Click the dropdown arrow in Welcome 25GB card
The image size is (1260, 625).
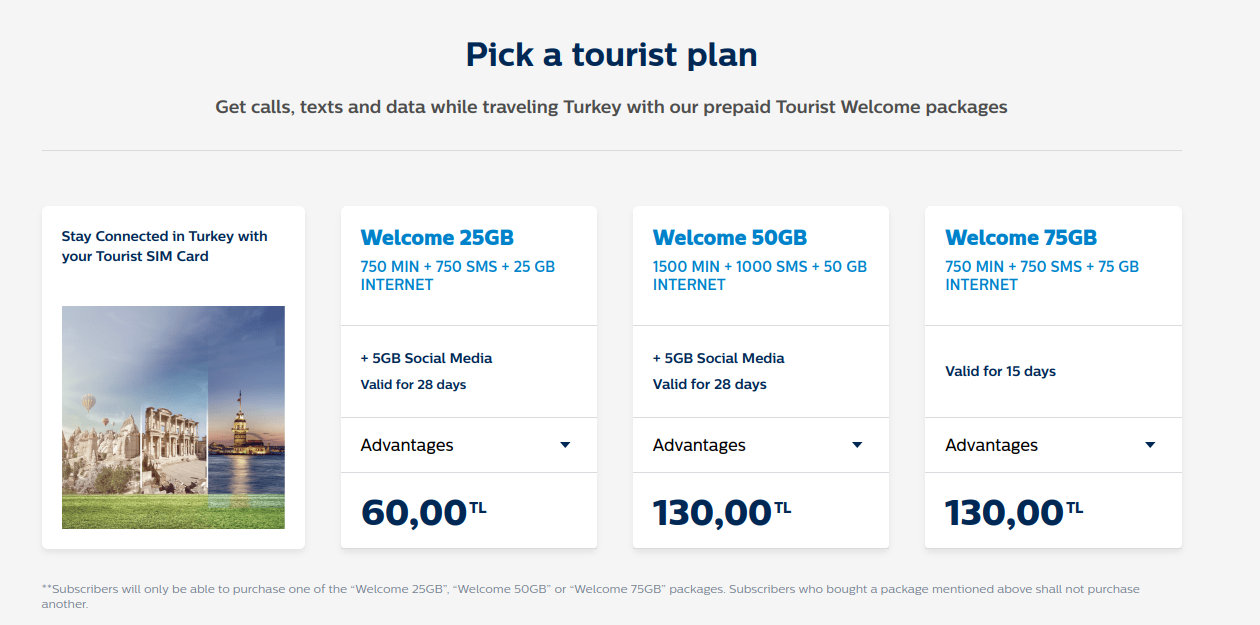565,445
